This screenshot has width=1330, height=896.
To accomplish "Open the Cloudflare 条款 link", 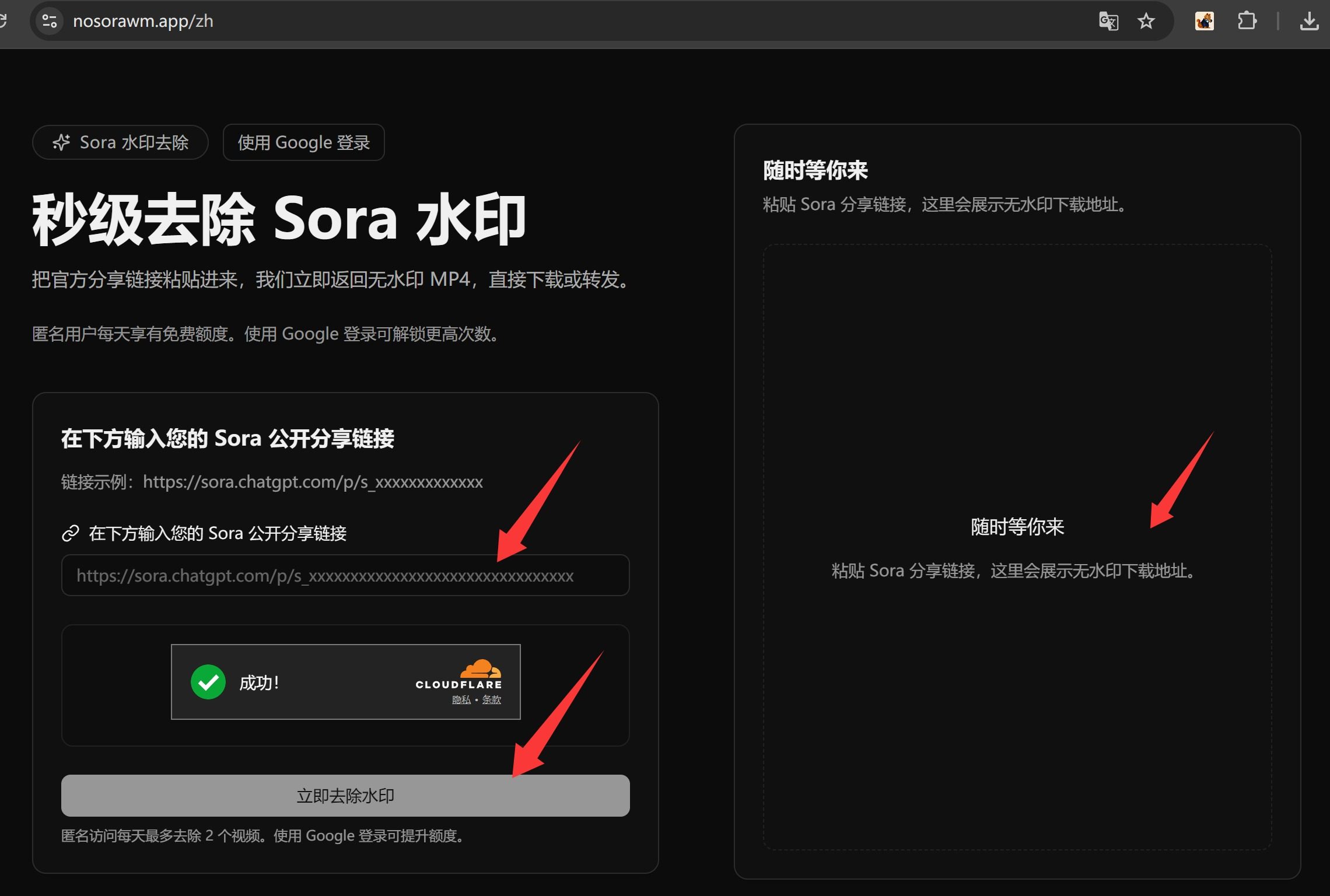I will [491, 699].
